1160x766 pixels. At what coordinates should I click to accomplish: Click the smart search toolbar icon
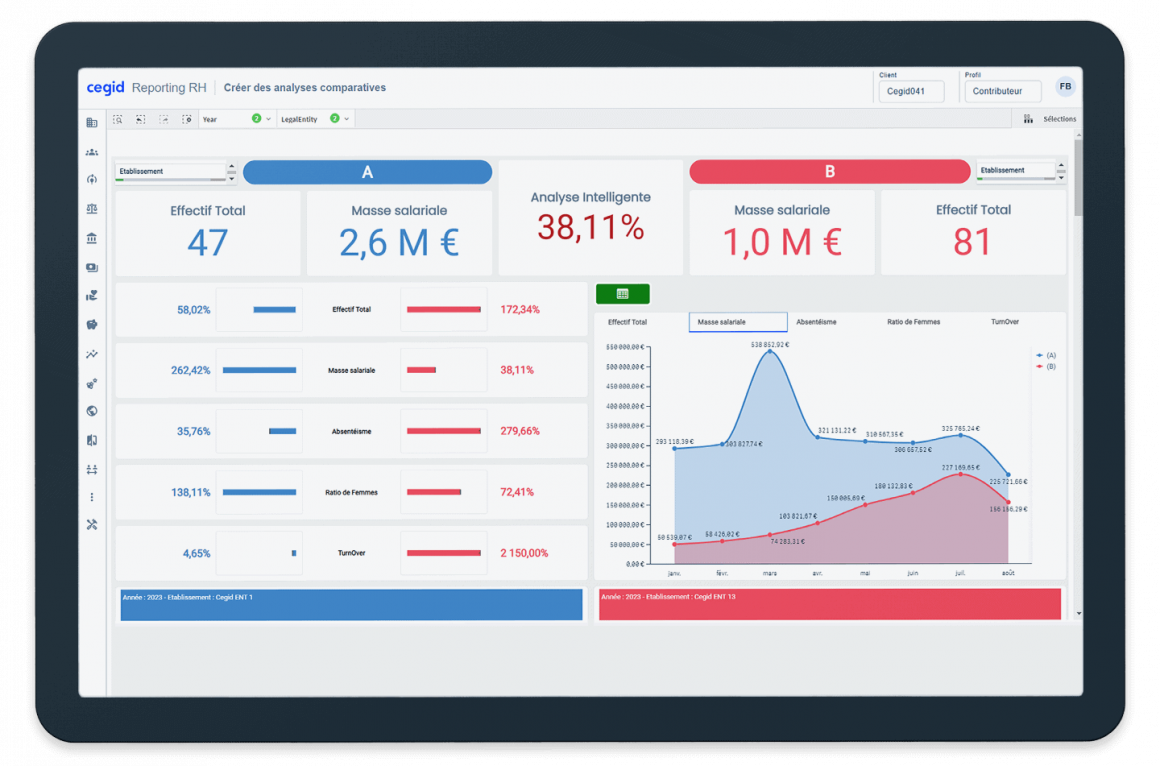pos(118,119)
